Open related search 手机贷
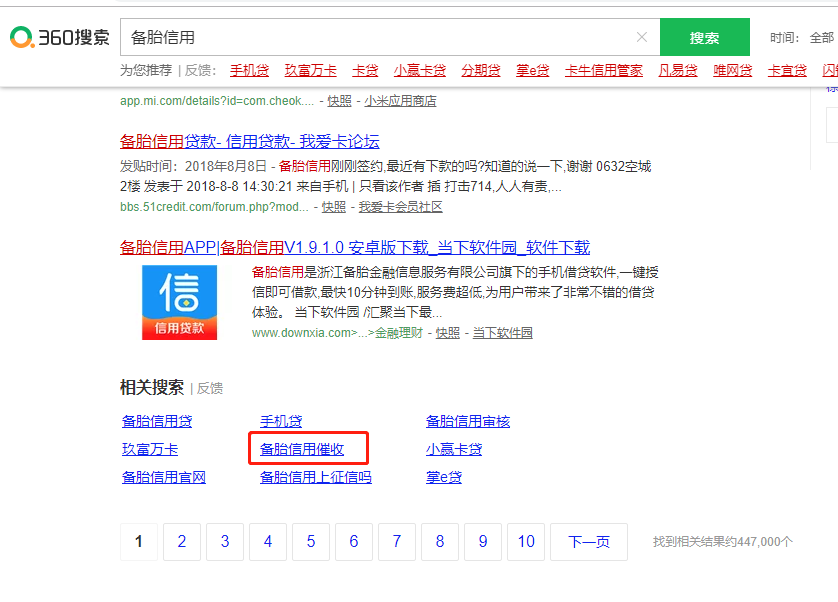This screenshot has height=602, width=838. point(281,421)
